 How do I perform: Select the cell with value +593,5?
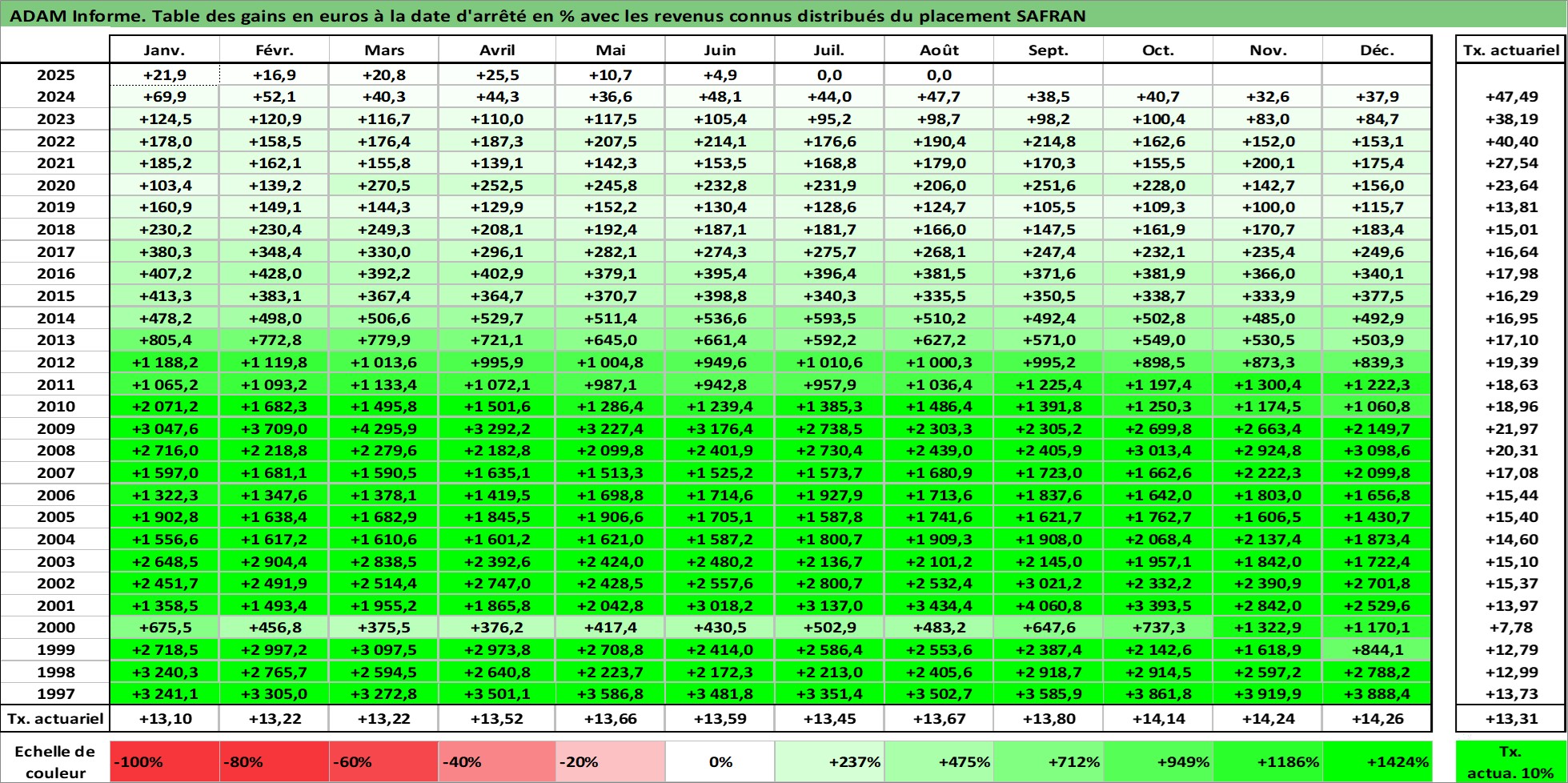(x=829, y=319)
